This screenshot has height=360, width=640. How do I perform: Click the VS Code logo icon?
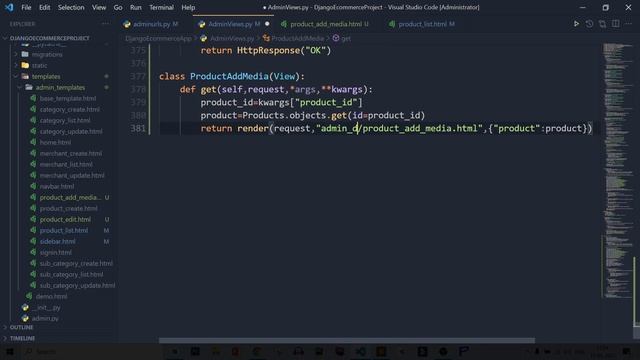(x=9, y=7)
